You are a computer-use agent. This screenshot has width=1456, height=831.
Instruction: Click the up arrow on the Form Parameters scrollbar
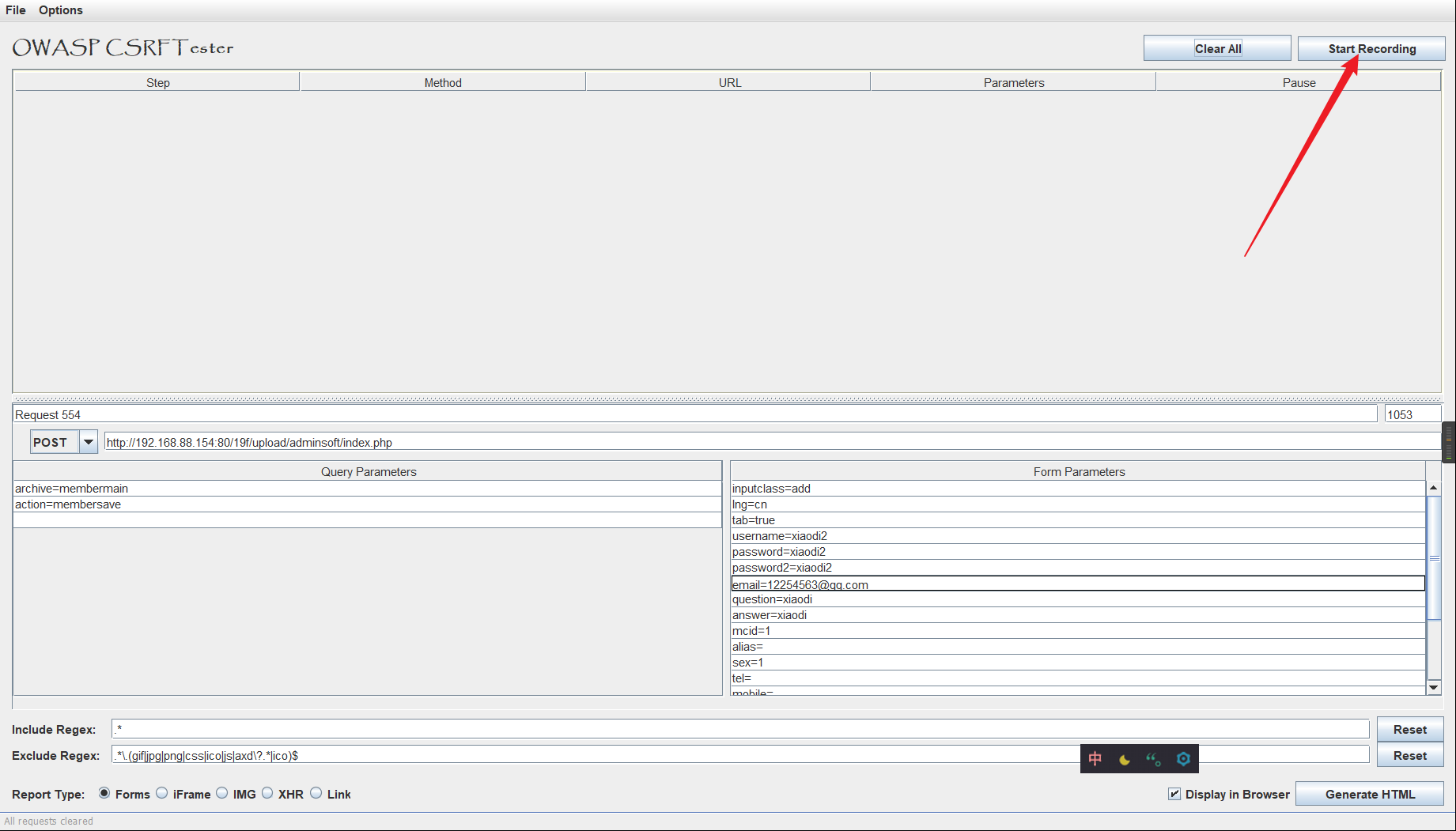(1434, 487)
